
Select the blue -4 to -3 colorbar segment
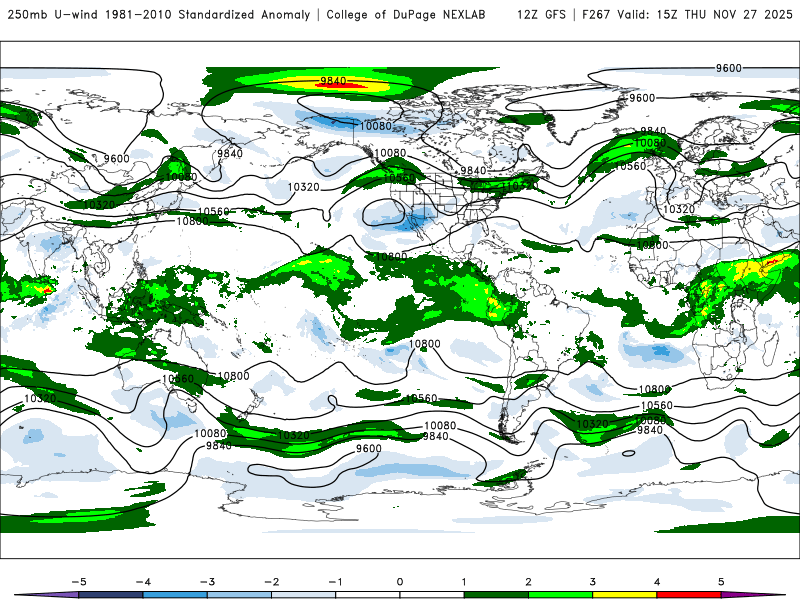175,595
